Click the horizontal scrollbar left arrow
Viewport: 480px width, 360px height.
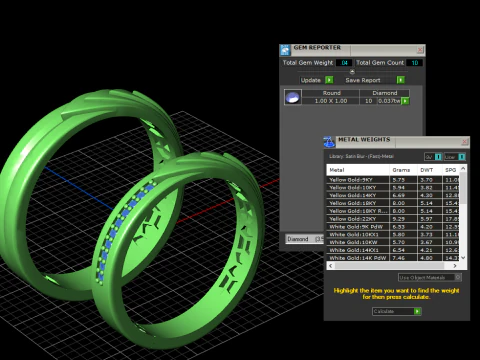click(x=331, y=266)
